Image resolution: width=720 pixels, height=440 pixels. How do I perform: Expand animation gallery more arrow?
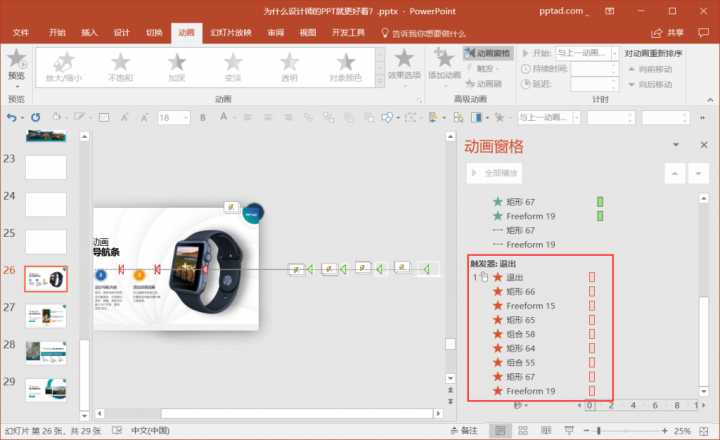380,81
